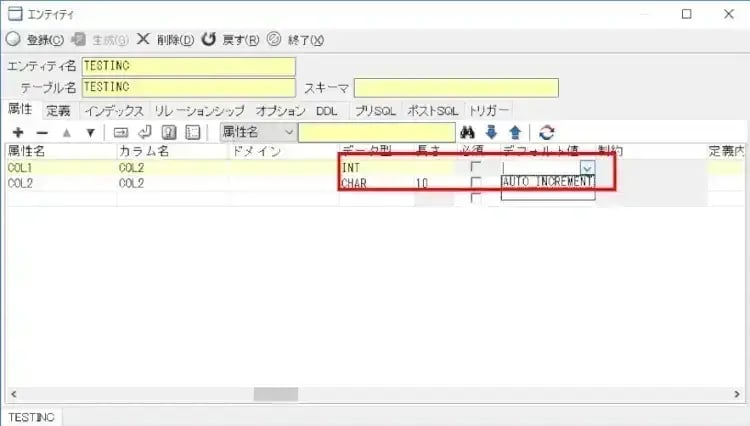Viewport: 750px width, 426px height.
Task: Open the DDL tab
Action: [326, 110]
